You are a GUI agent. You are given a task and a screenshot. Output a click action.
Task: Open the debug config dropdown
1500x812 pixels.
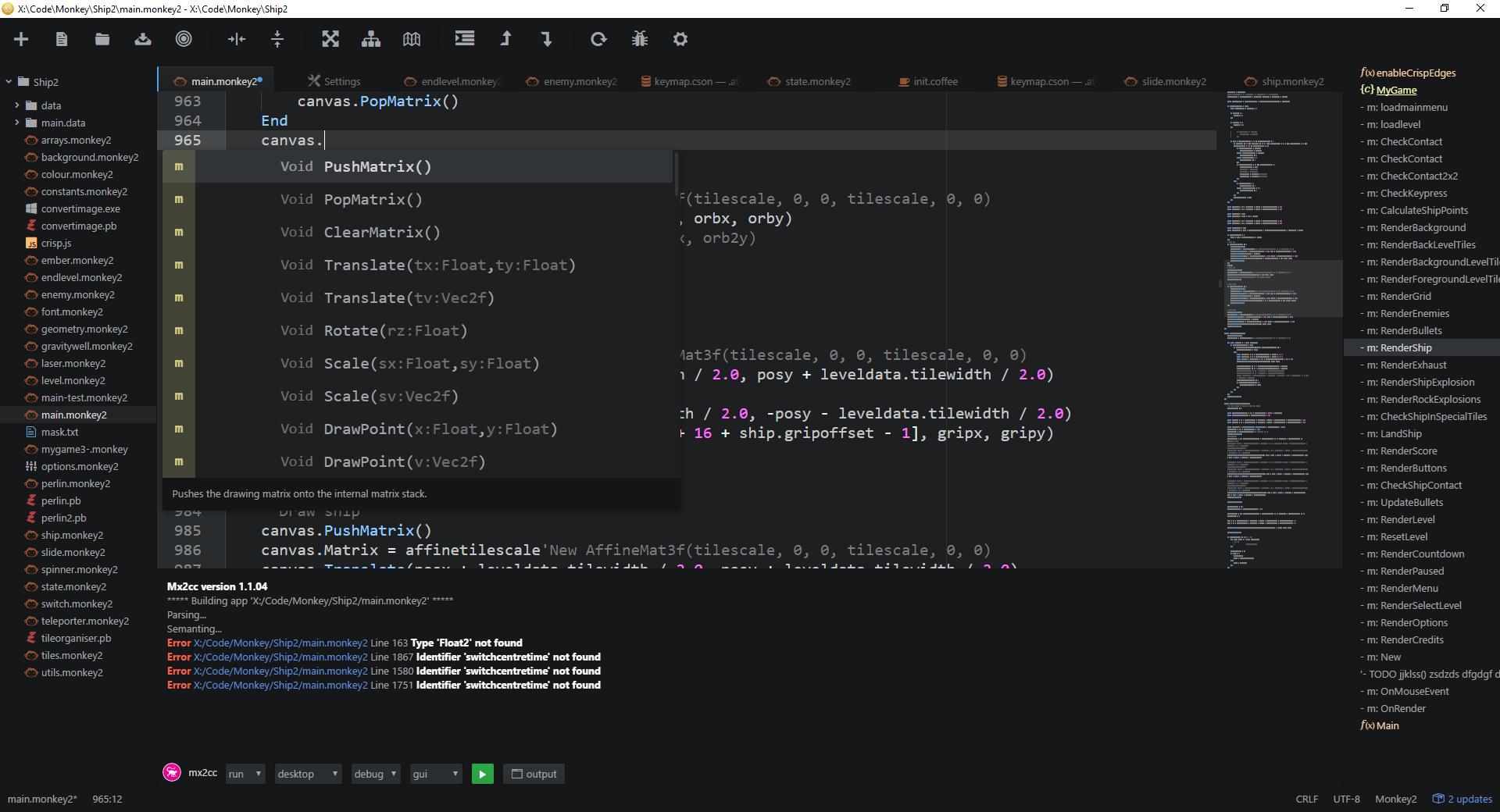click(x=375, y=774)
